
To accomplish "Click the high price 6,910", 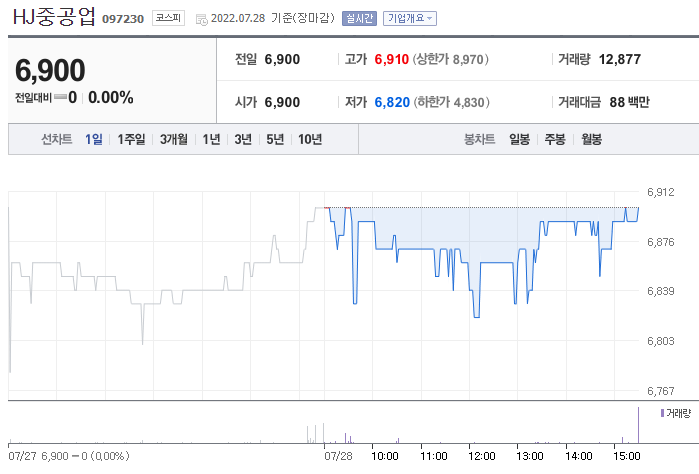I will (x=391, y=59).
